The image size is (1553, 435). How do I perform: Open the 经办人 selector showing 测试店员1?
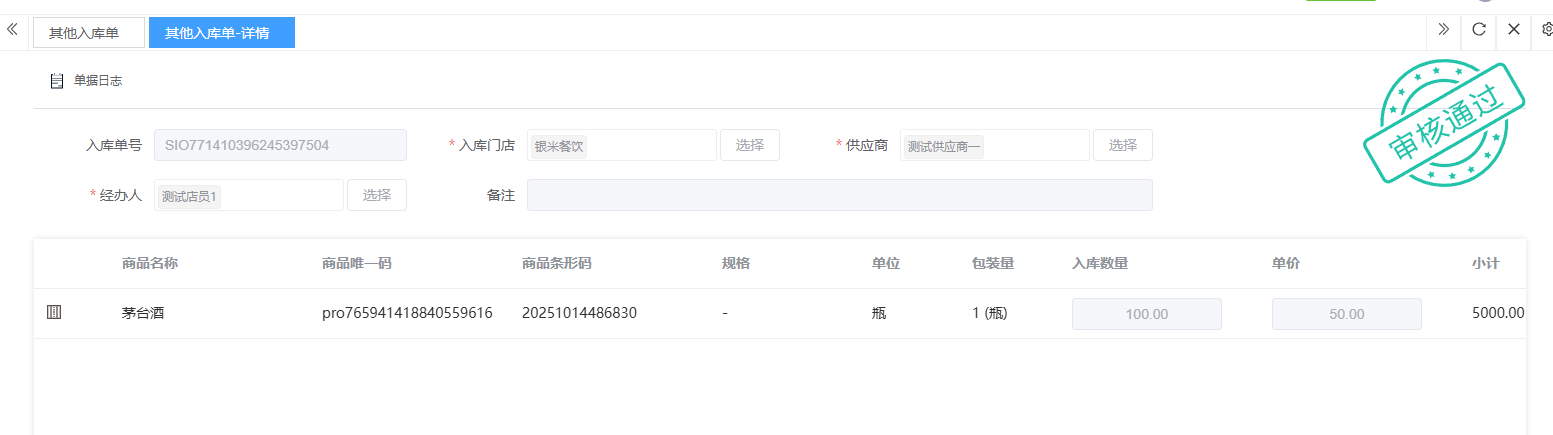[x=248, y=195]
